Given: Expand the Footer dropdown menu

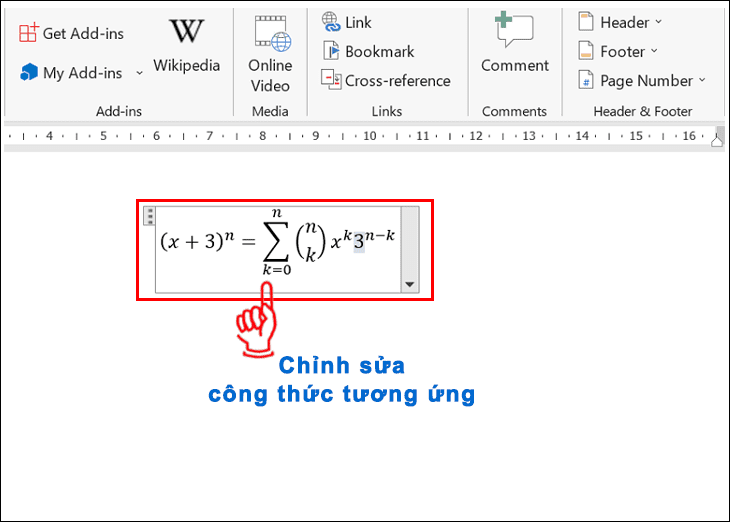Looking at the screenshot, I should 655,51.
